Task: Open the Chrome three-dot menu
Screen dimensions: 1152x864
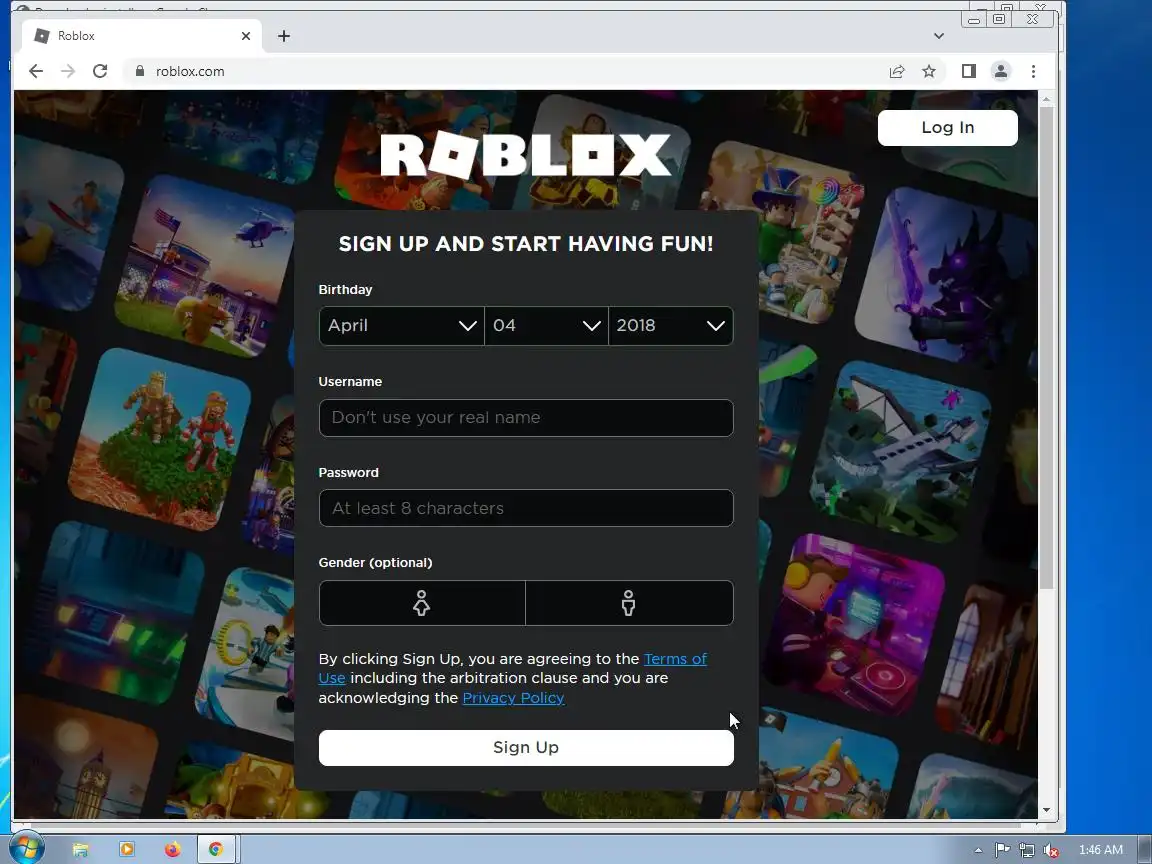Action: click(x=1033, y=71)
